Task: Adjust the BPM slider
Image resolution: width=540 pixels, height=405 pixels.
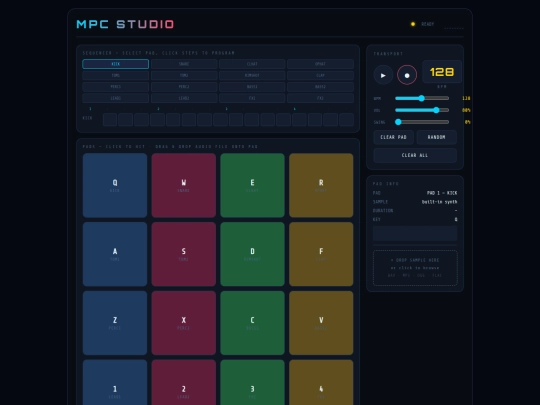Action: (422, 98)
